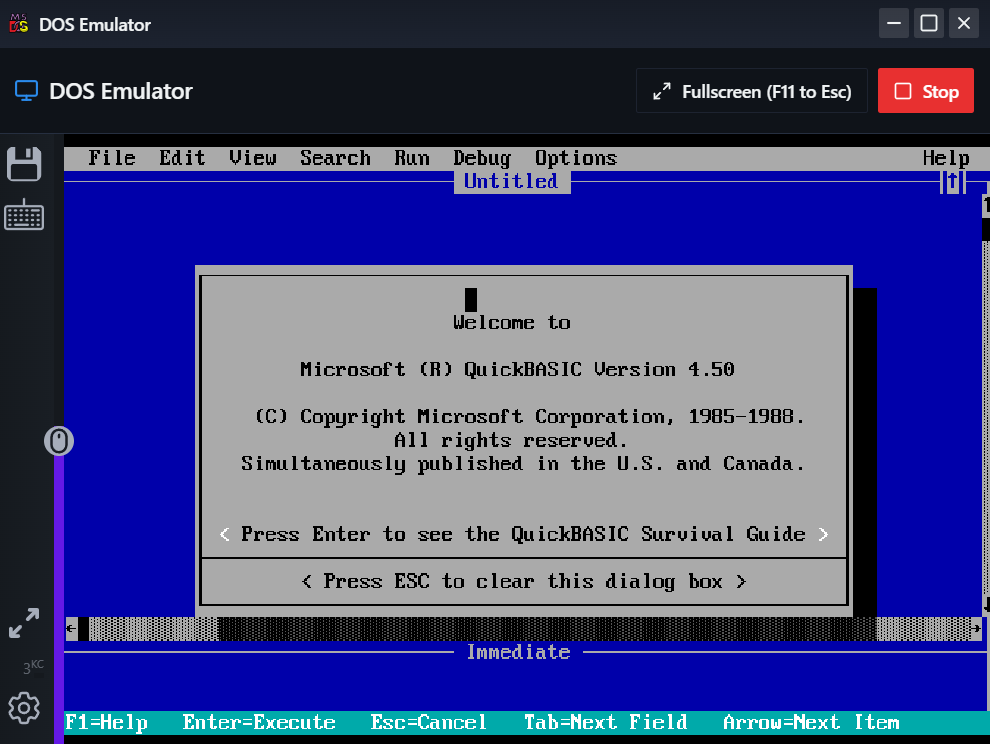This screenshot has height=744, width=990.
Task: Click the MS-DOS app icon in title bar
Action: [19, 24]
